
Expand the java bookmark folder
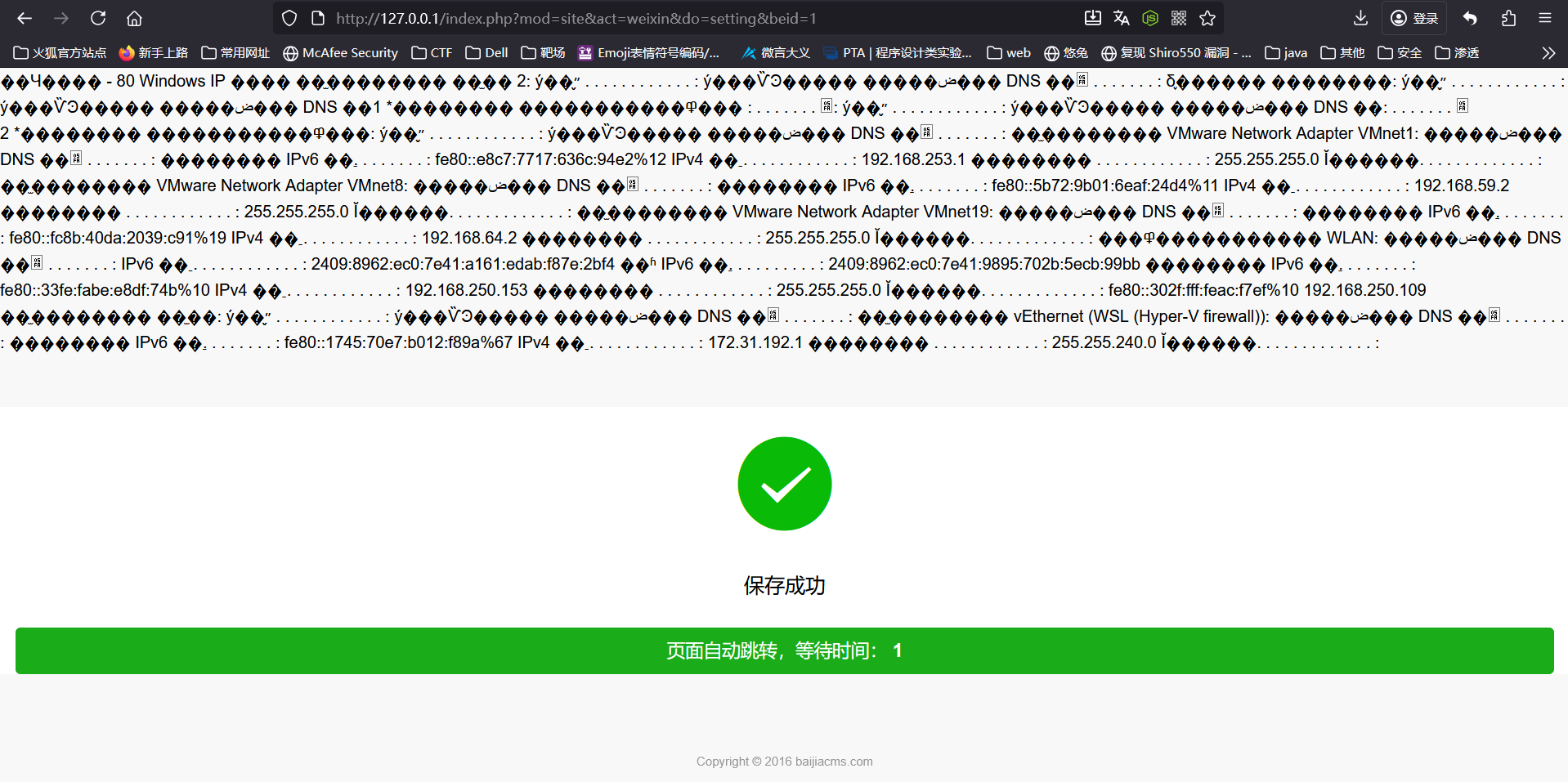[1286, 53]
